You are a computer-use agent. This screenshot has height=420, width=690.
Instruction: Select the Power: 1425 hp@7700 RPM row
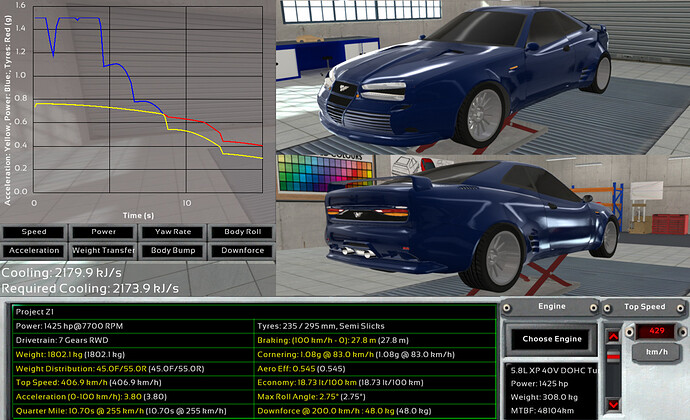pyautogui.click(x=133, y=326)
